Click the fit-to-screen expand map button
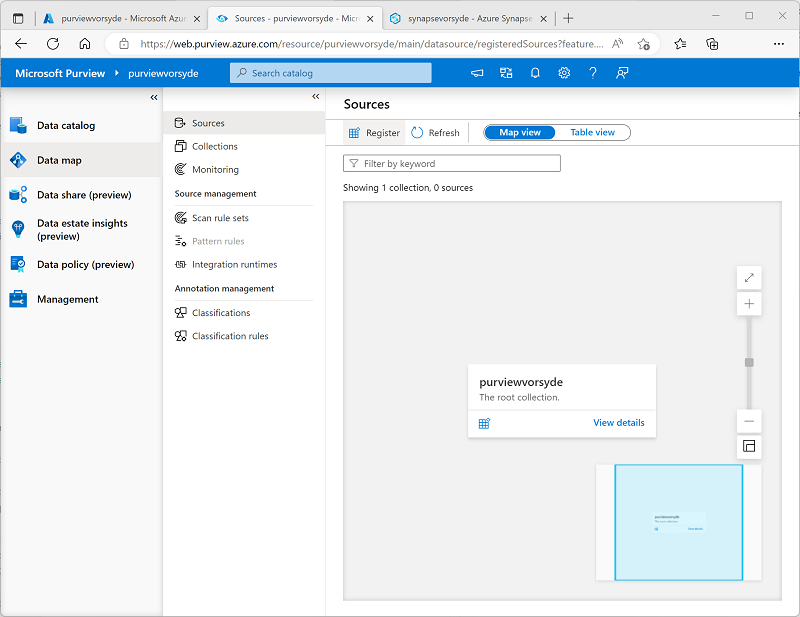 (x=749, y=278)
